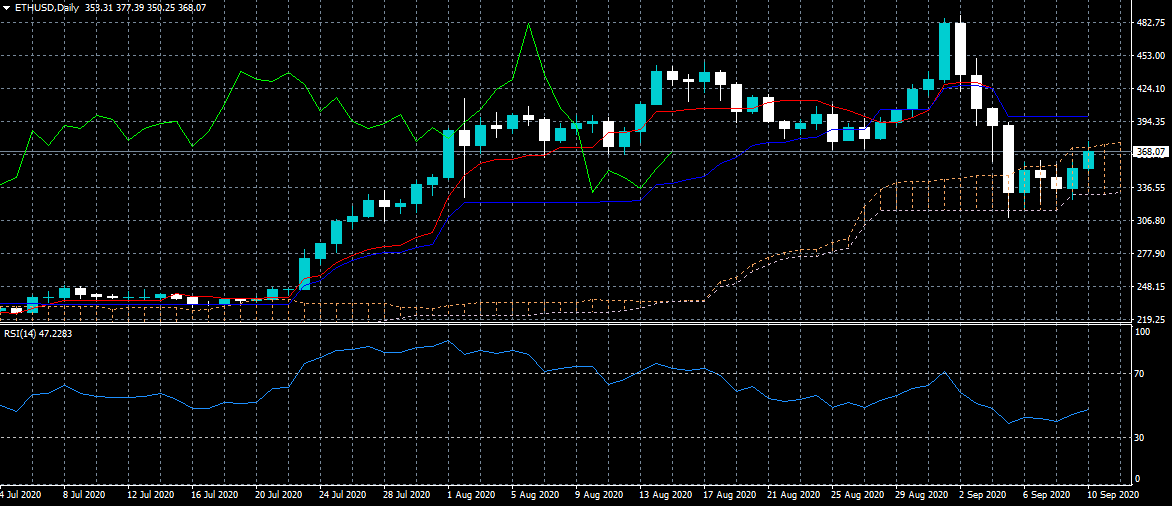Click the 306.80 price axis label
The height and width of the screenshot is (506, 1172).
1151,221
